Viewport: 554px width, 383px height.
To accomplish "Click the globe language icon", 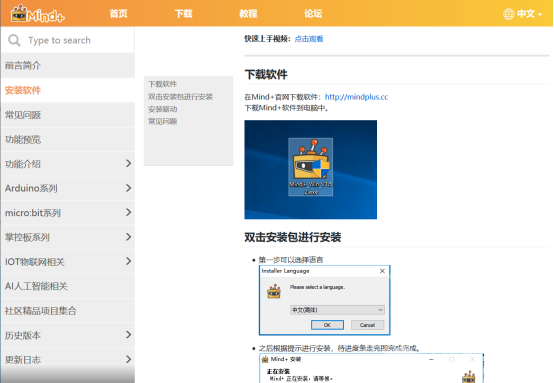I will tap(508, 14).
